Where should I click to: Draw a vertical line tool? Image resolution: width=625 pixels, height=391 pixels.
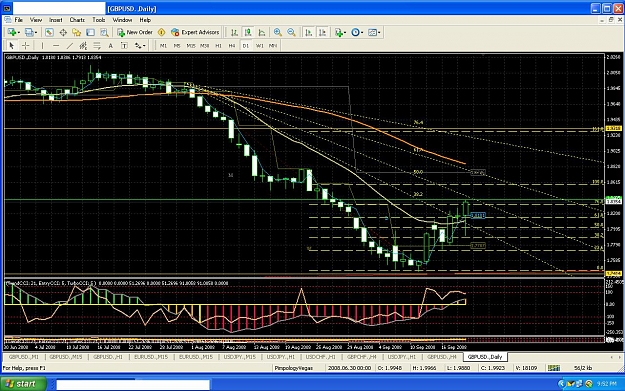point(42,46)
